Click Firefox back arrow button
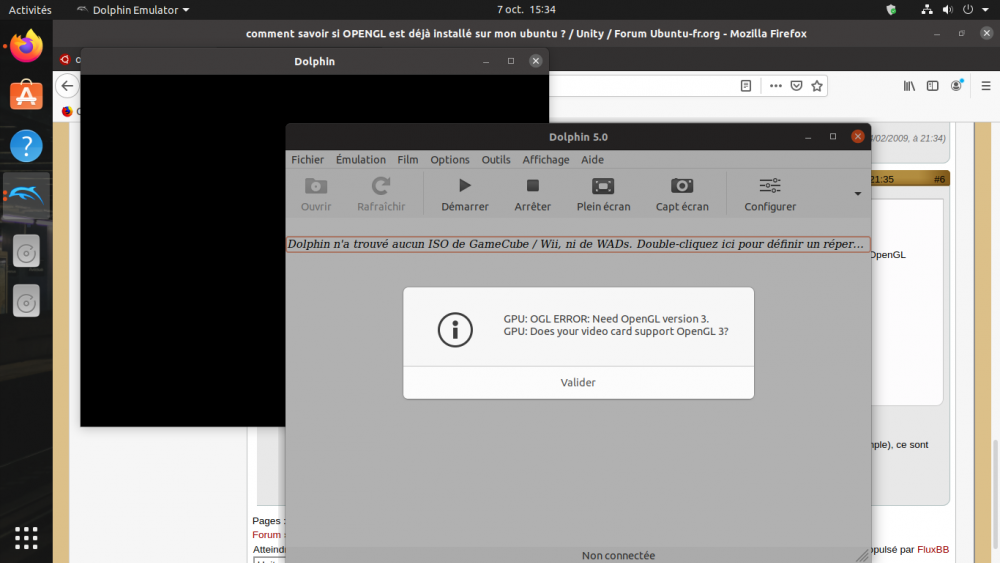Screen dimensions: 1000x563 pyautogui.click(x=67, y=86)
